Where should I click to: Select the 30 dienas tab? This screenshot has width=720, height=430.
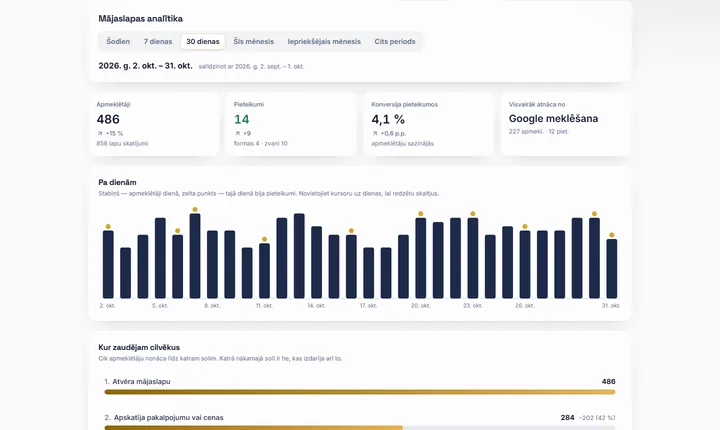(202, 41)
